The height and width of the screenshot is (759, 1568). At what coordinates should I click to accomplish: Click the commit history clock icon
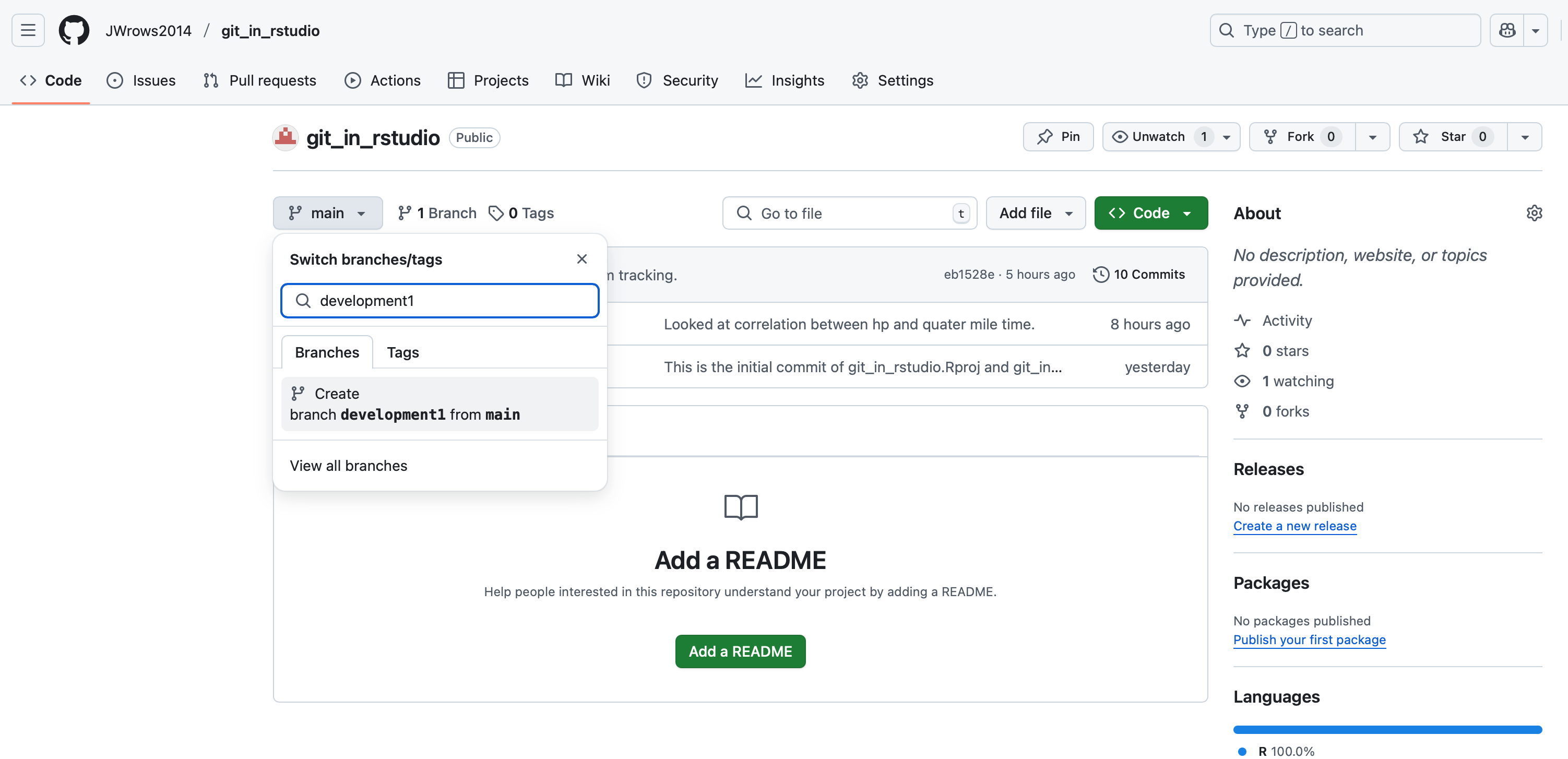[x=1100, y=275]
